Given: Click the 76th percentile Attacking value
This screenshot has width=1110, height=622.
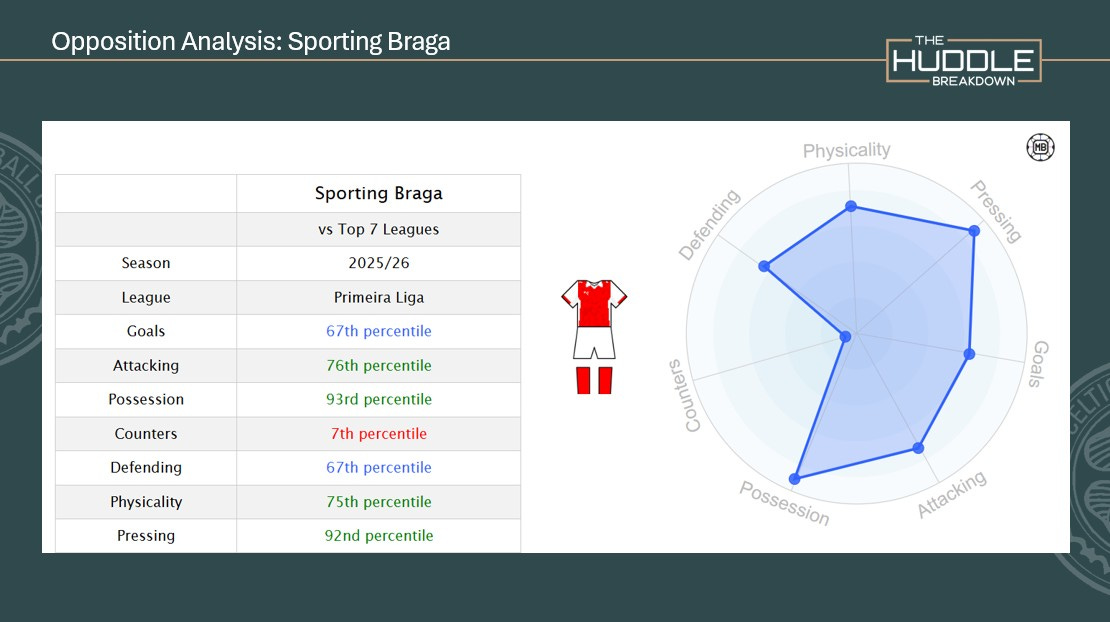Looking at the screenshot, I should 378,366.
